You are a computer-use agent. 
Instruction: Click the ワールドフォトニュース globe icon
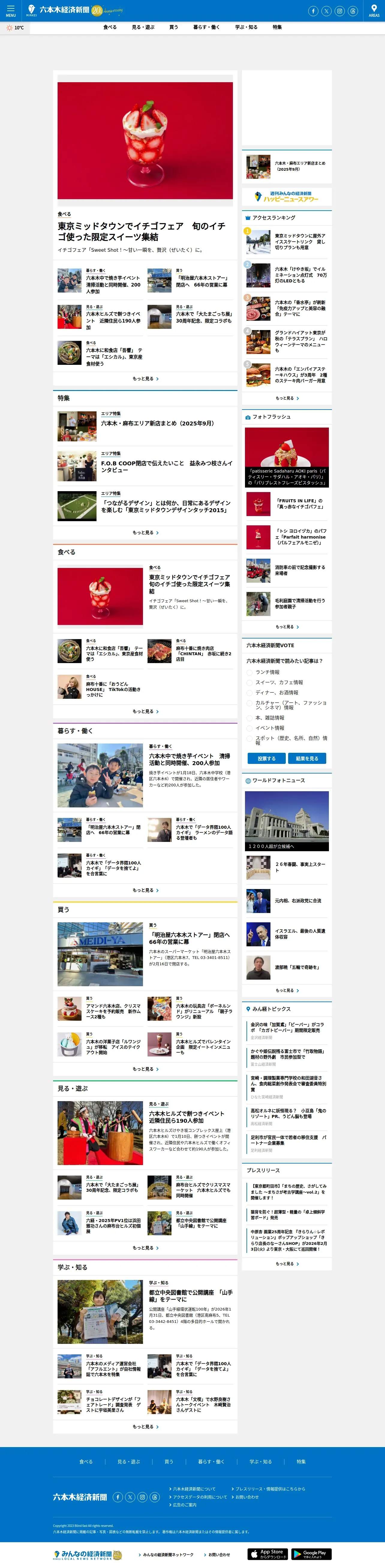[248, 780]
